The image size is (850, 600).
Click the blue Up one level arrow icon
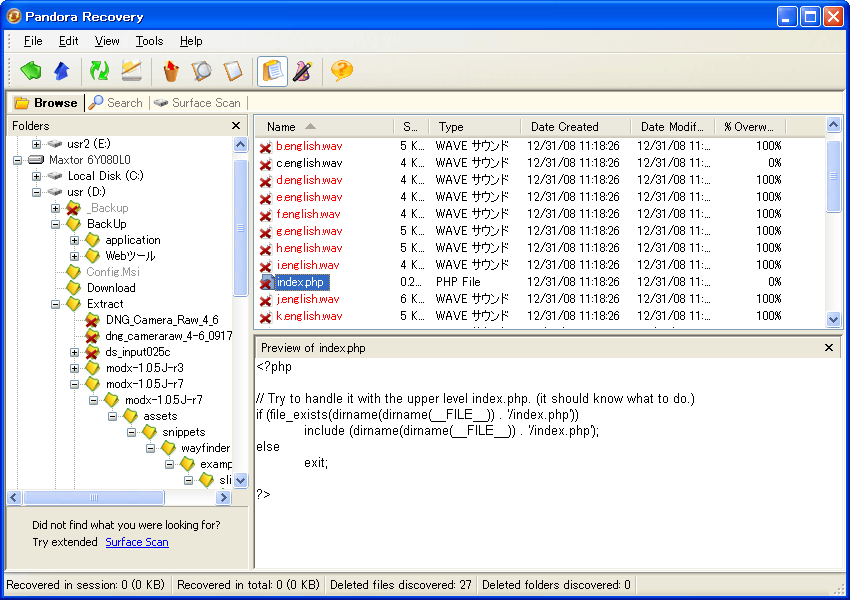pyautogui.click(x=62, y=70)
